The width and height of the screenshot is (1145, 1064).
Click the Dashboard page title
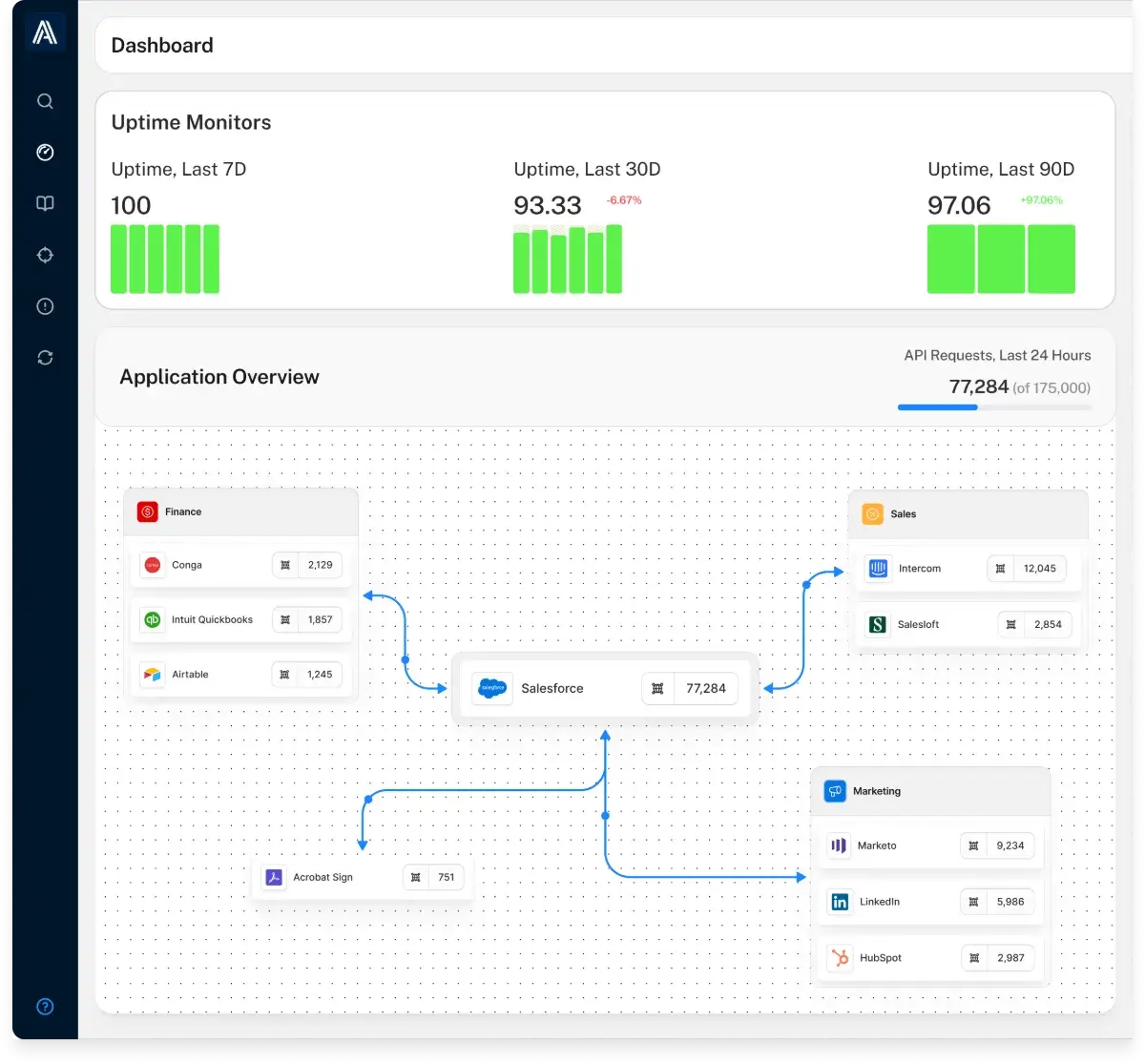coord(162,46)
